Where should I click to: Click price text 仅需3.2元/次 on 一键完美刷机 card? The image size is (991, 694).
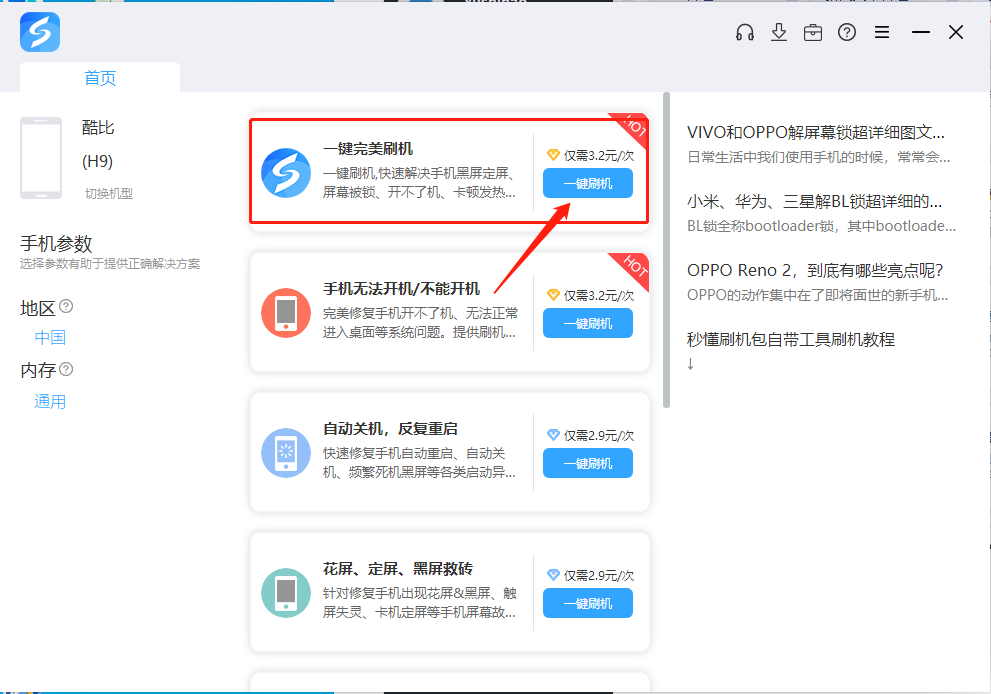tap(599, 155)
